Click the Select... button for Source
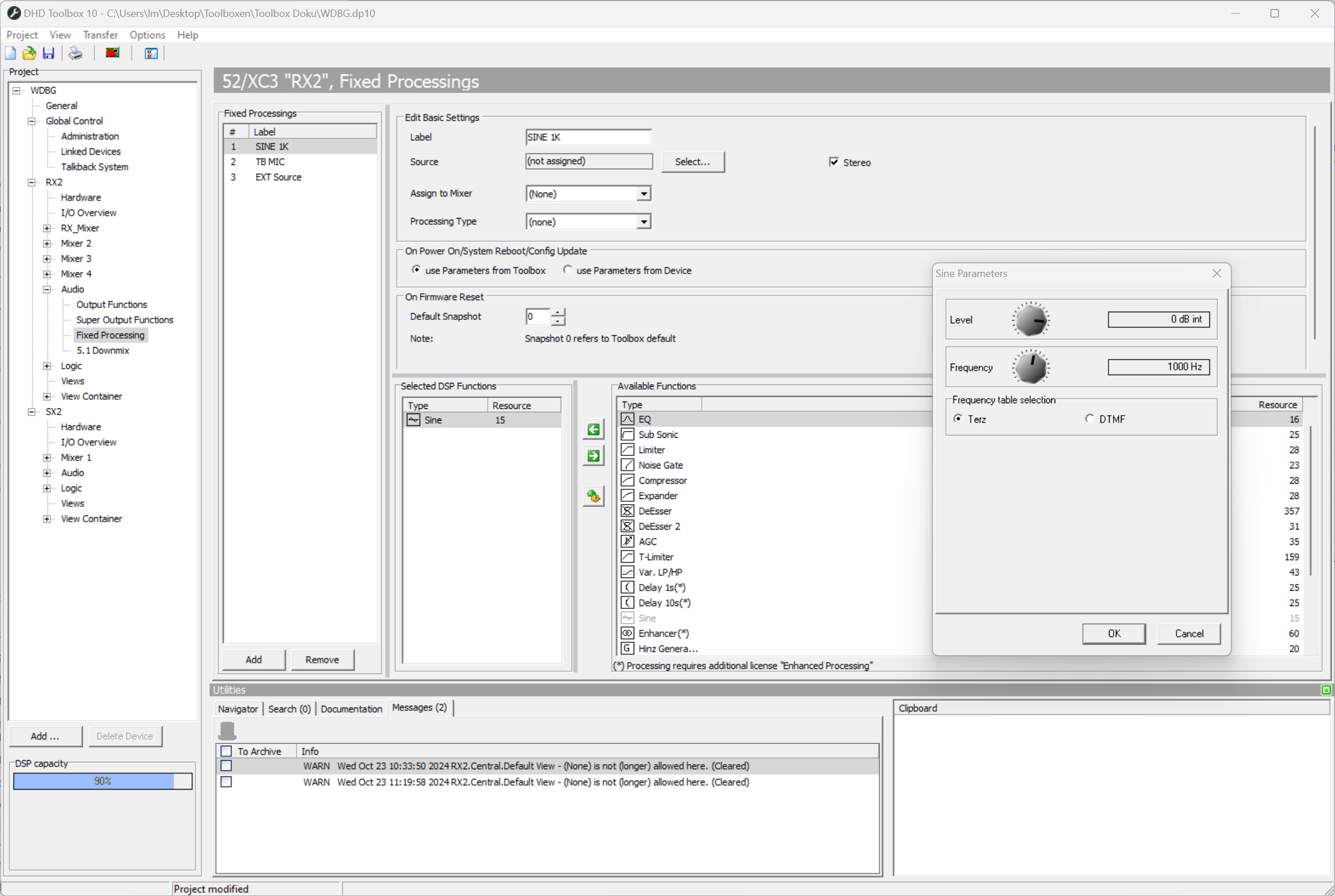The width and height of the screenshot is (1335, 896). point(693,162)
